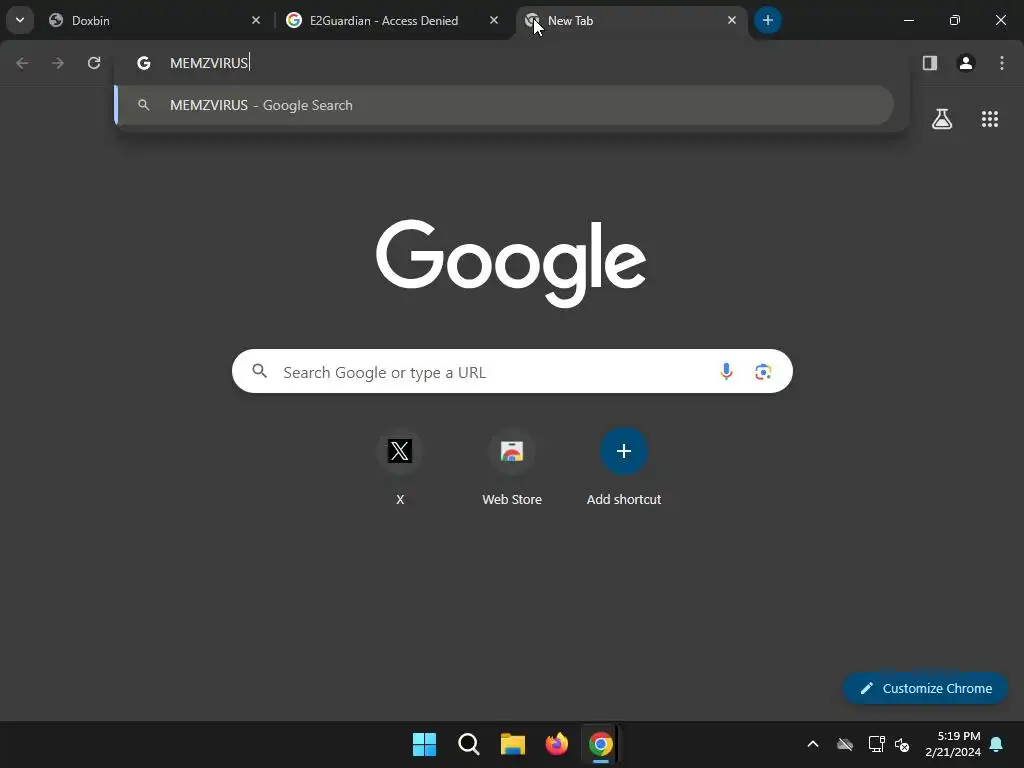Click the Web Store label text
The height and width of the screenshot is (768, 1024).
click(512, 500)
